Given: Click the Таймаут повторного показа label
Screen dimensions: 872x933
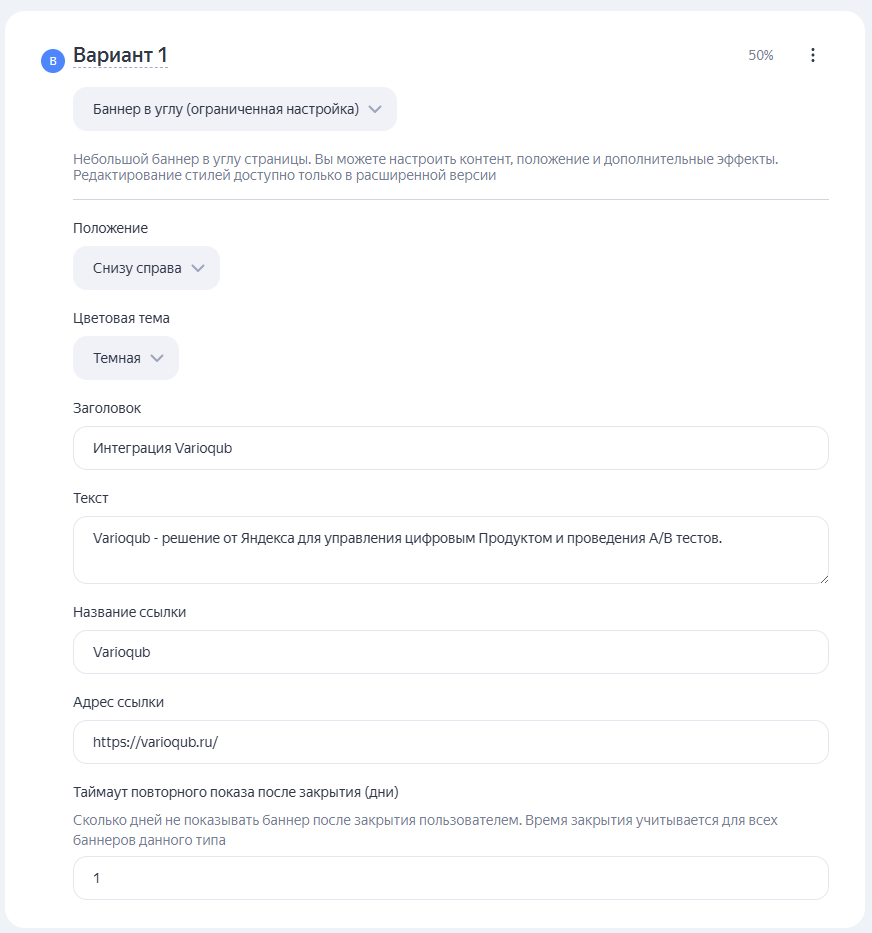Looking at the screenshot, I should click(236, 793).
